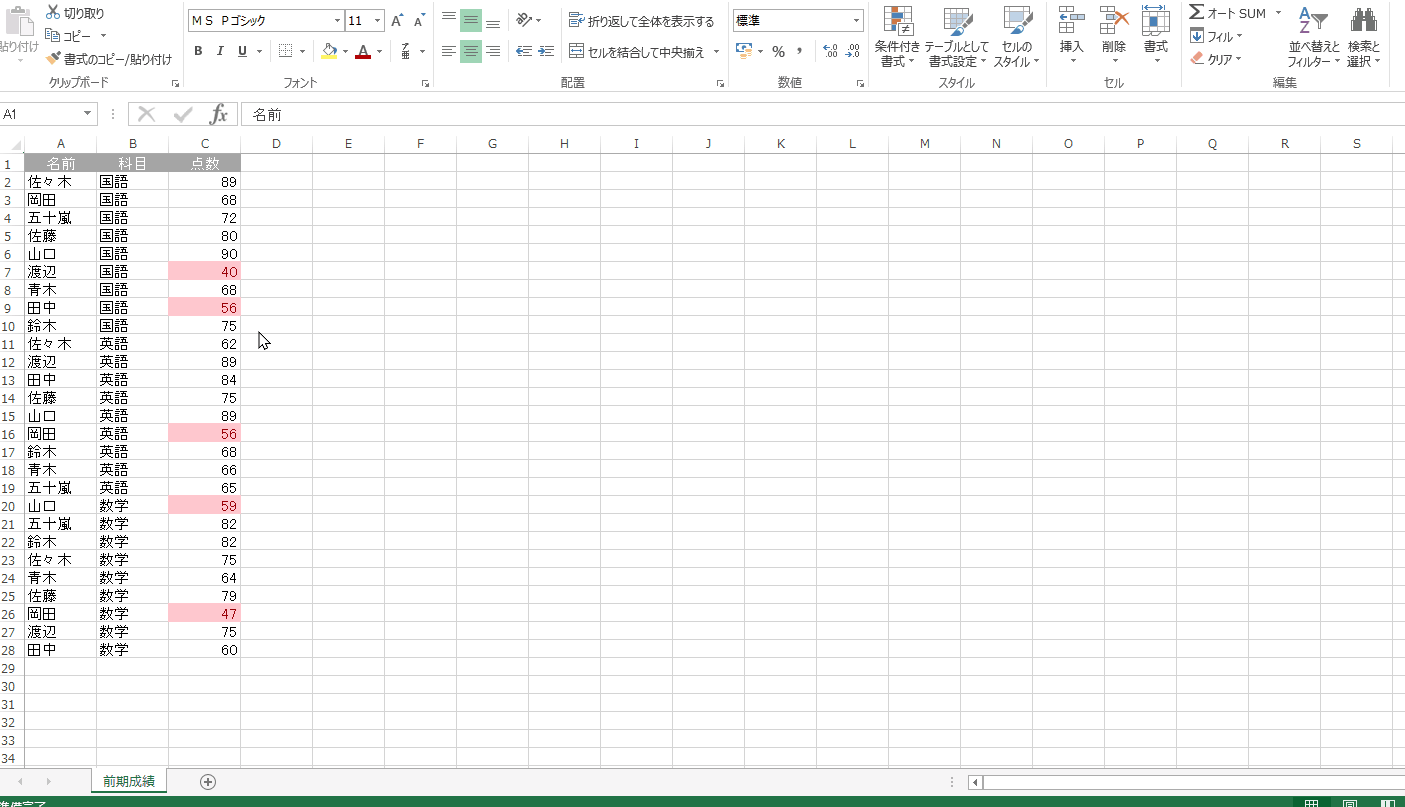Click the percent style button
The image size is (1405, 807).
778,51
